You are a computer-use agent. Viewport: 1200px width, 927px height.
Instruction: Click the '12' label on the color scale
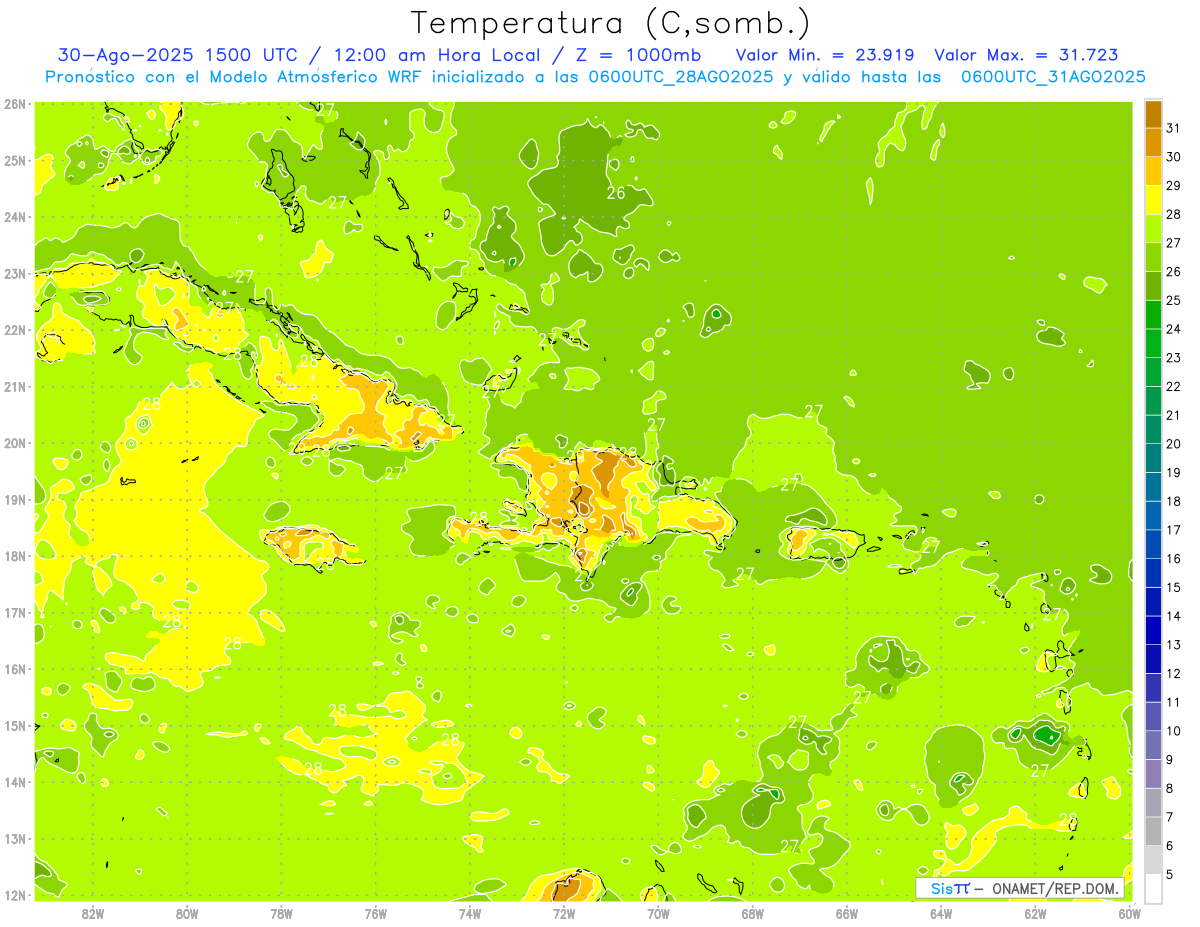click(1174, 674)
